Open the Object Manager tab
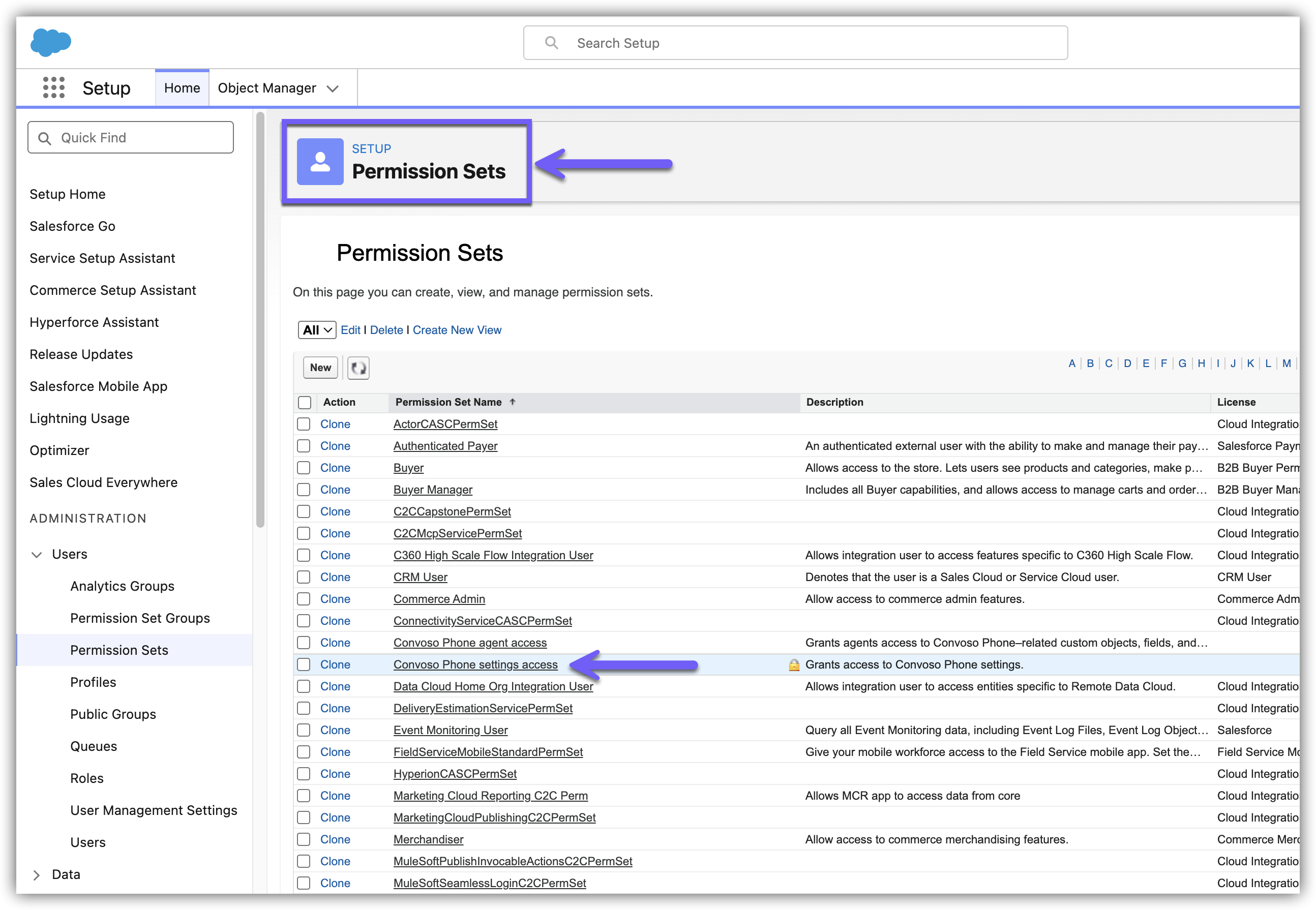 (267, 88)
